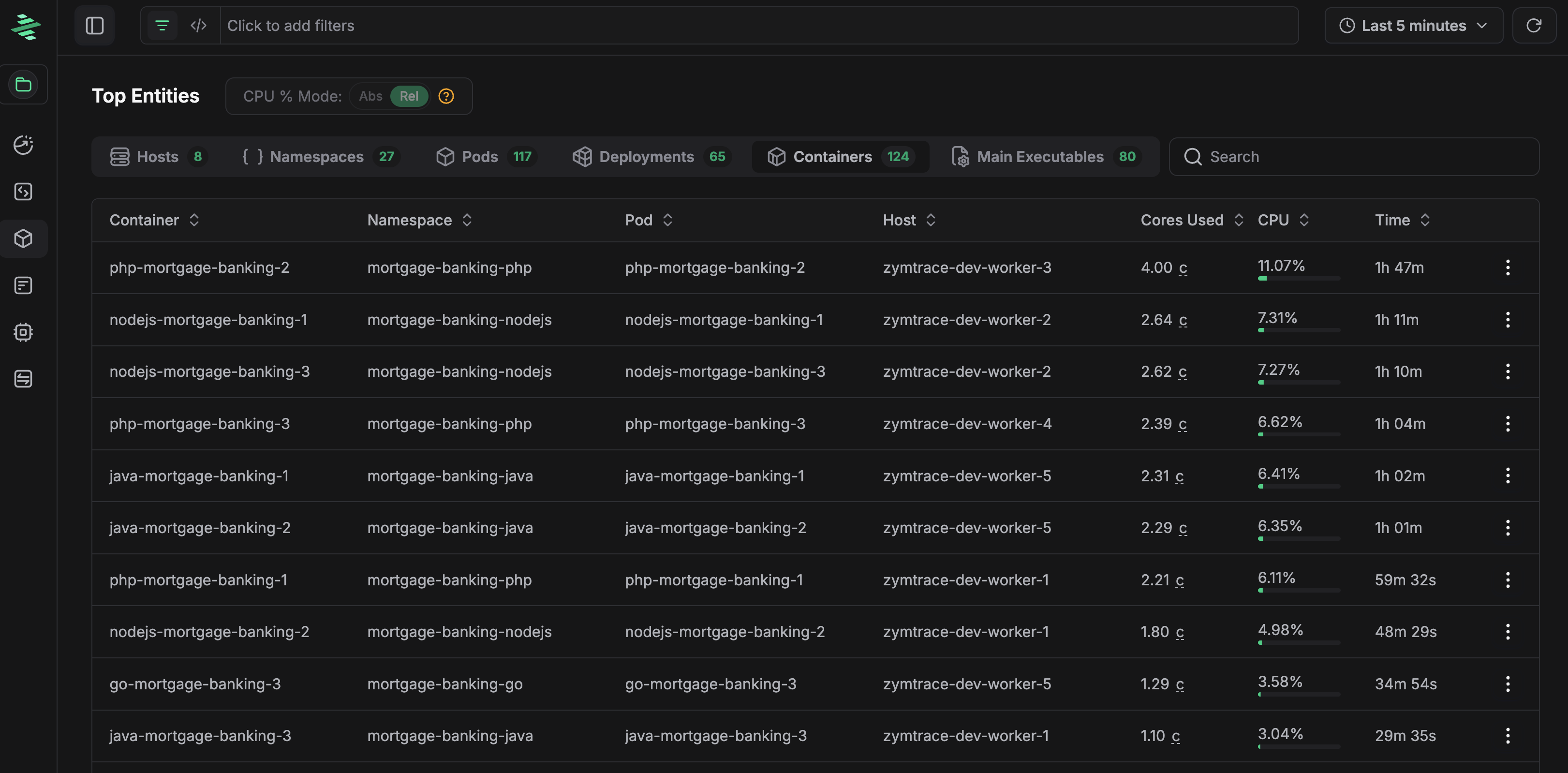
Task: Open row menu for php-mortgage-banking-2
Action: click(x=1507, y=268)
